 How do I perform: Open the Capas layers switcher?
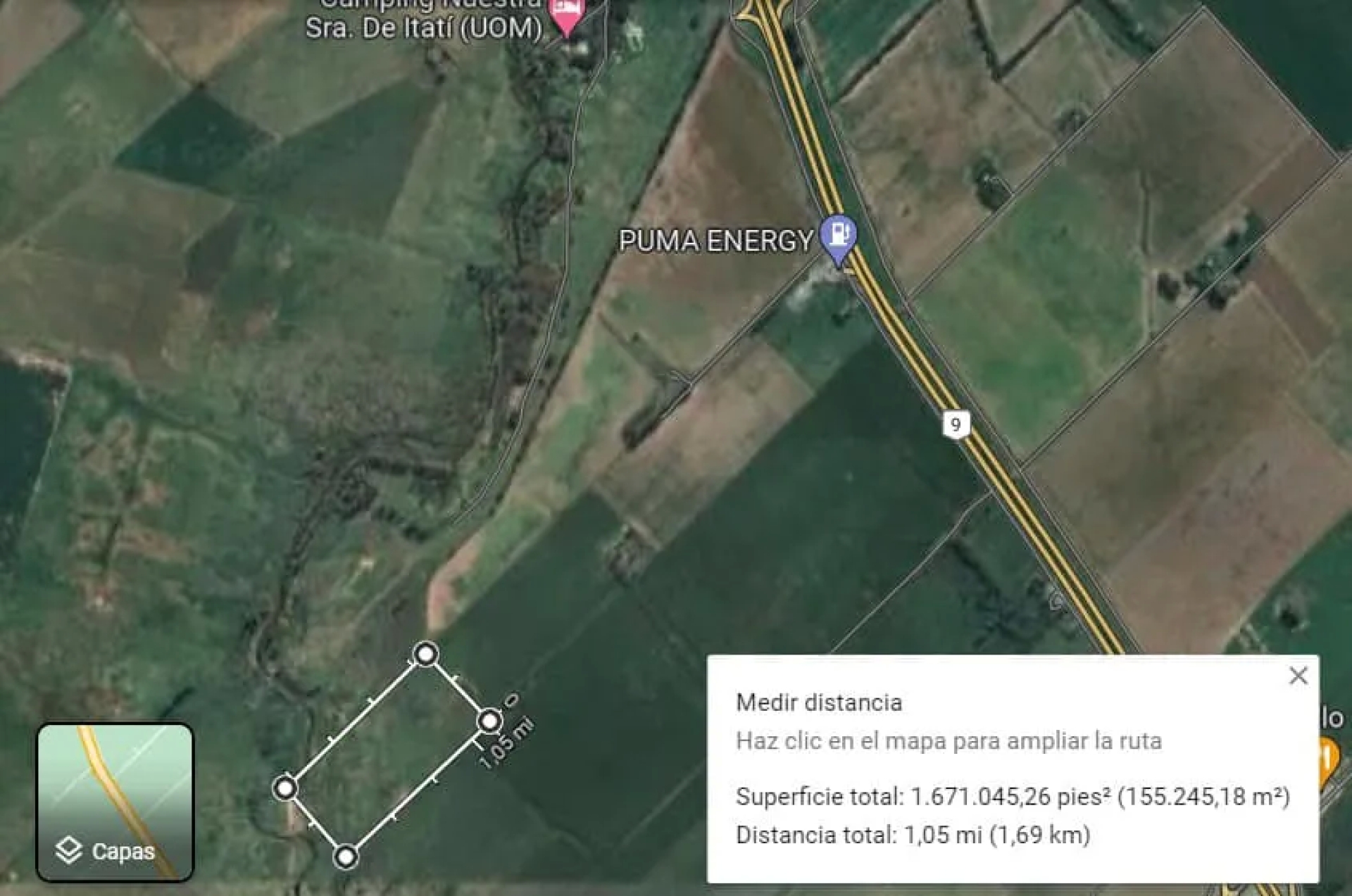click(115, 802)
